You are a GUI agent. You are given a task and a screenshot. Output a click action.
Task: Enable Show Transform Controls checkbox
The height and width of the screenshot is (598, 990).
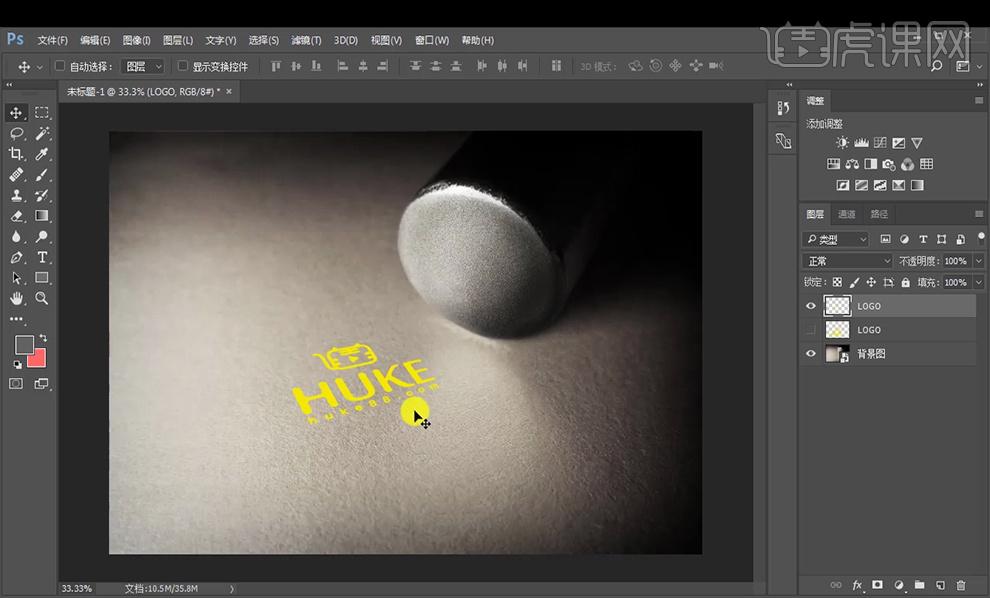[182, 66]
